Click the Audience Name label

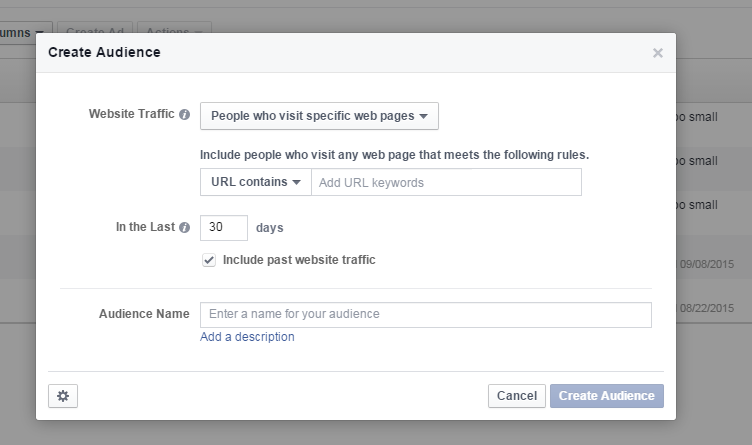tap(144, 314)
